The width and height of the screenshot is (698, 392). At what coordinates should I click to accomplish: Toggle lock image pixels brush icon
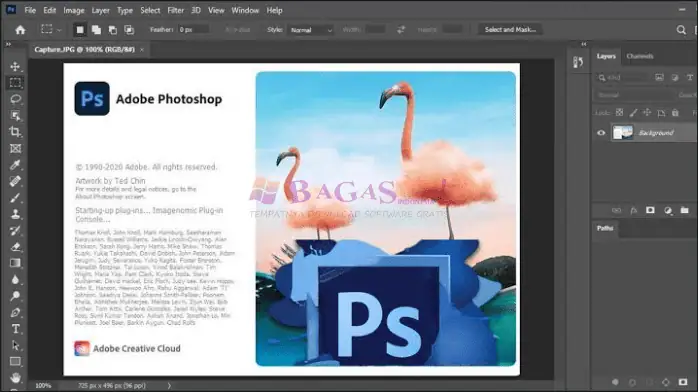tap(633, 113)
